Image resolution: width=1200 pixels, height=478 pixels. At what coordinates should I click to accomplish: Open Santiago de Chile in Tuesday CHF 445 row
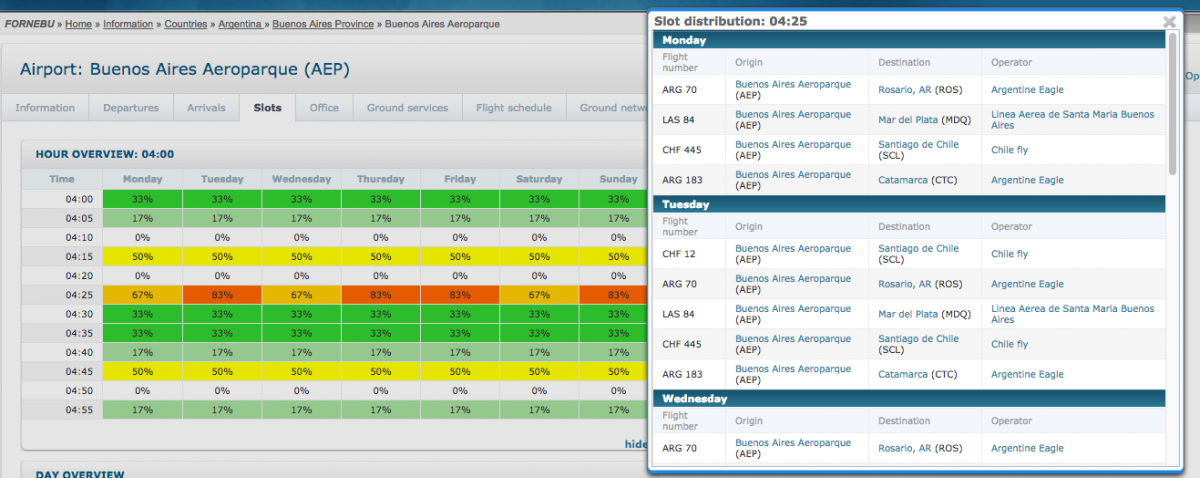point(918,338)
